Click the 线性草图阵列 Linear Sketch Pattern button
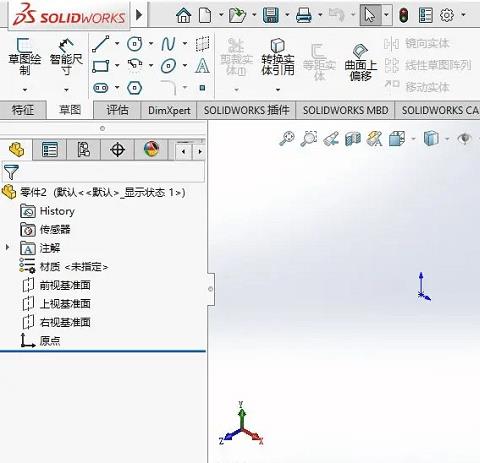Viewport: 480px width, 463px height. click(428, 65)
